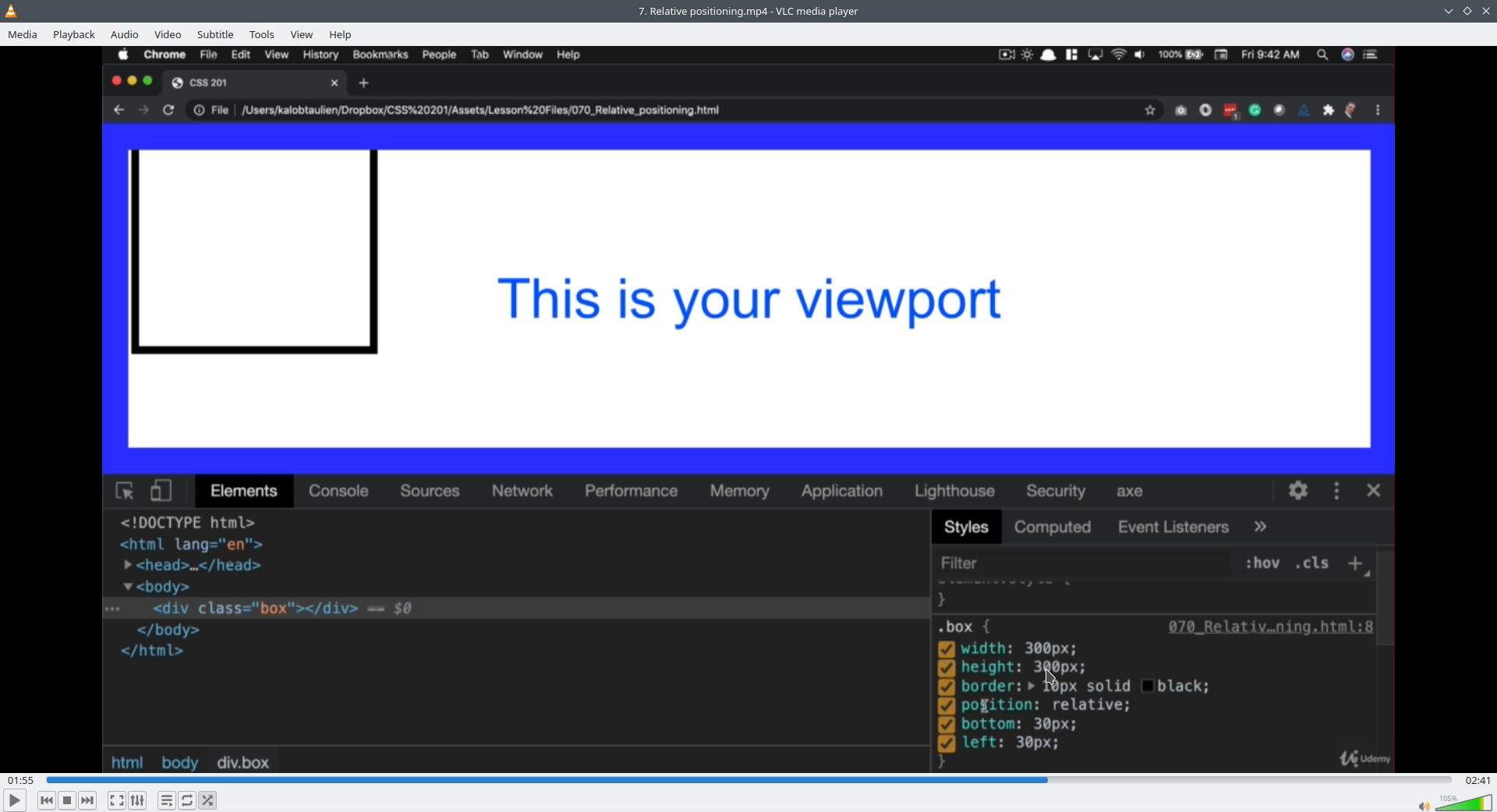Open DevTools settings gear
The image size is (1497, 812).
(x=1298, y=490)
